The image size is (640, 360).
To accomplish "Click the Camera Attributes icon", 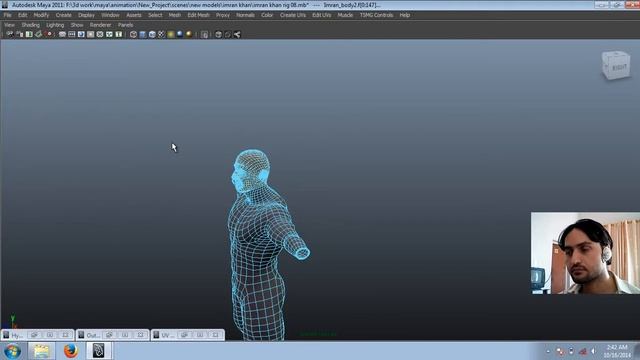I will tap(20, 34).
